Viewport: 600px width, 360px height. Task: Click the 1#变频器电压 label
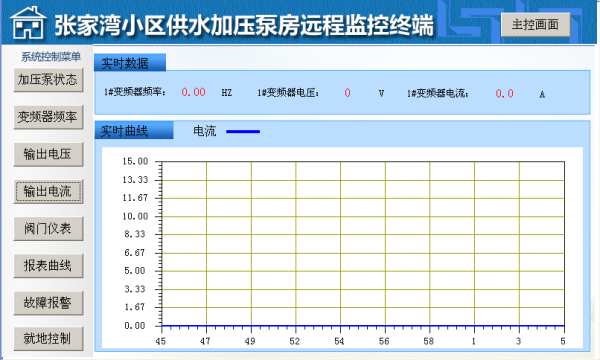(288, 93)
